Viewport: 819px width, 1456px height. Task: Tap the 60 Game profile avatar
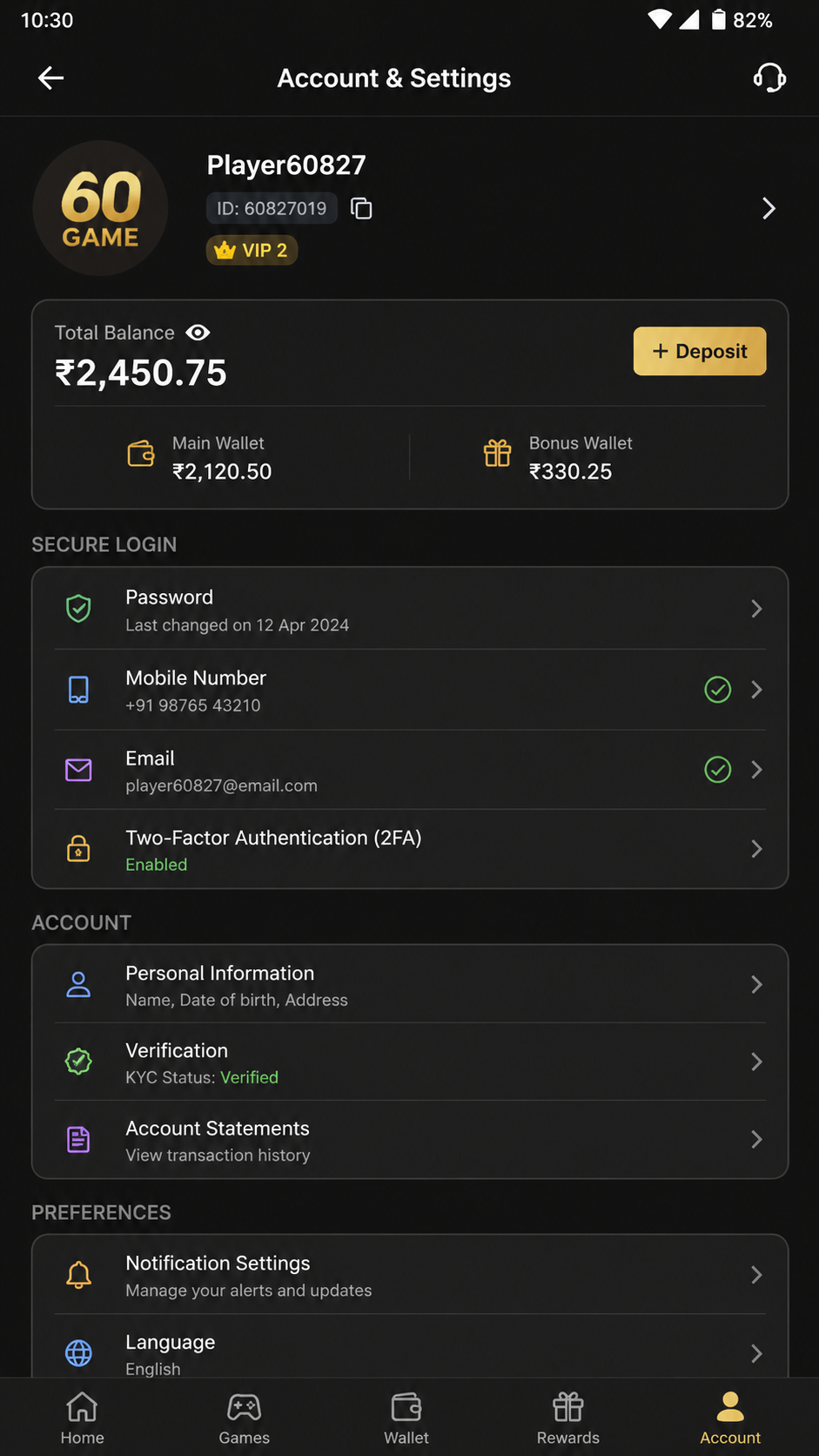pos(101,208)
